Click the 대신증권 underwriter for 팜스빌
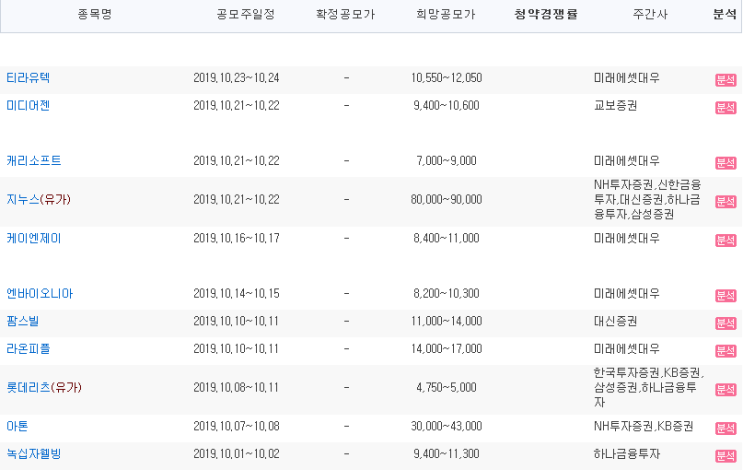Image resolution: width=743 pixels, height=470 pixels. (616, 321)
